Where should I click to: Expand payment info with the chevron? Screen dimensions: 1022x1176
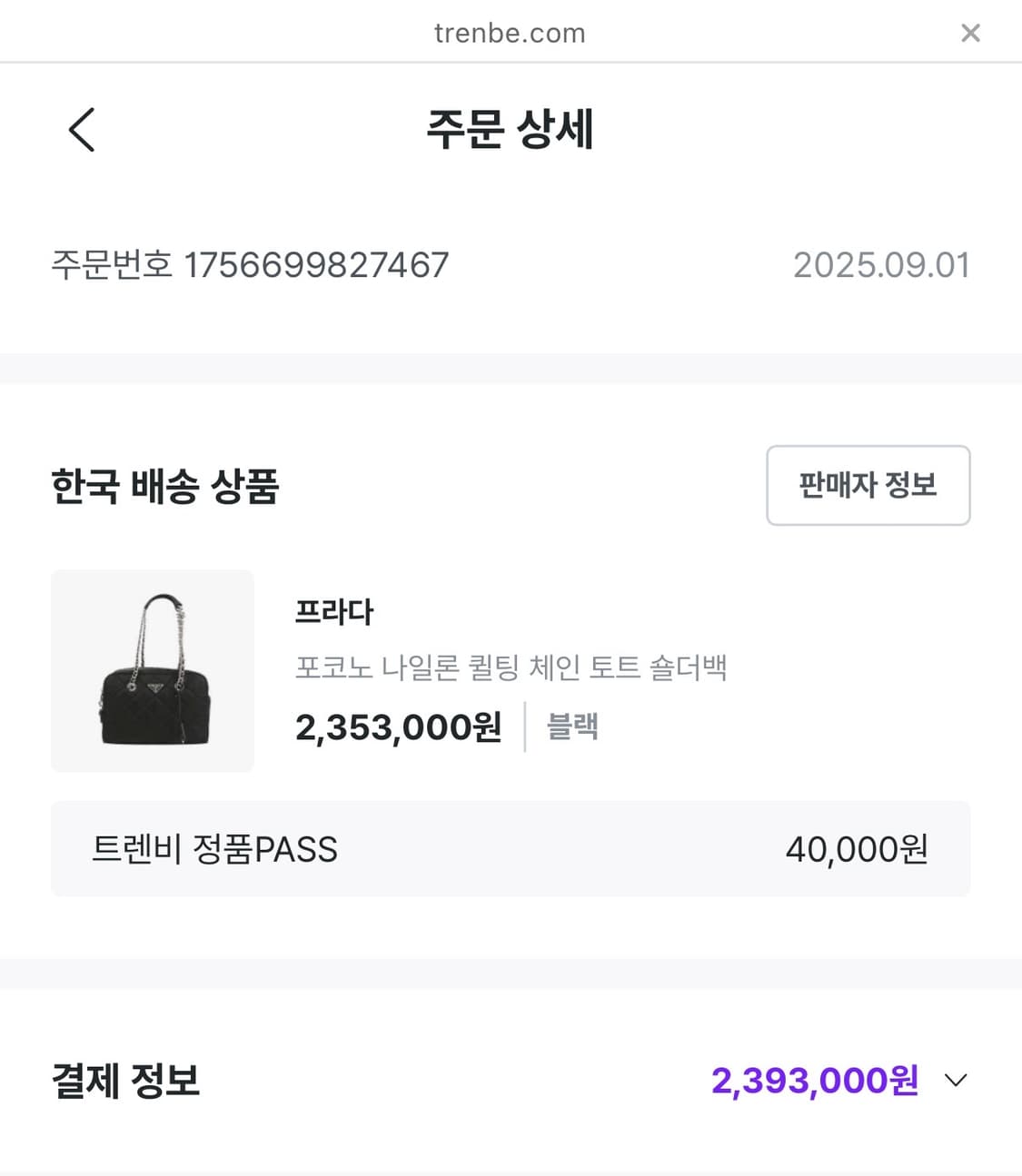pyautogui.click(x=956, y=1081)
